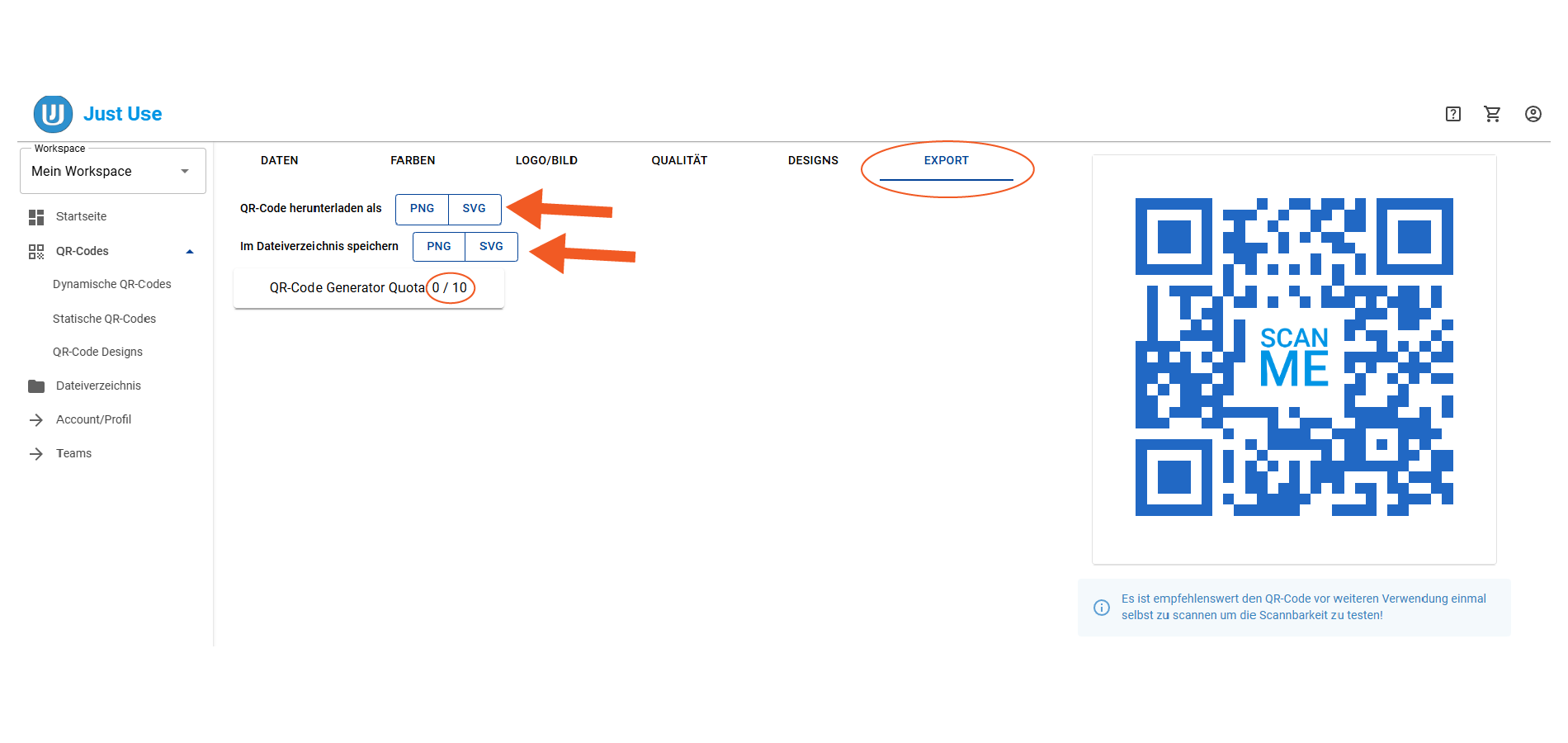Click the QR-Code Generator Quota text
Viewport: 1568px width, 743px height.
click(x=347, y=288)
